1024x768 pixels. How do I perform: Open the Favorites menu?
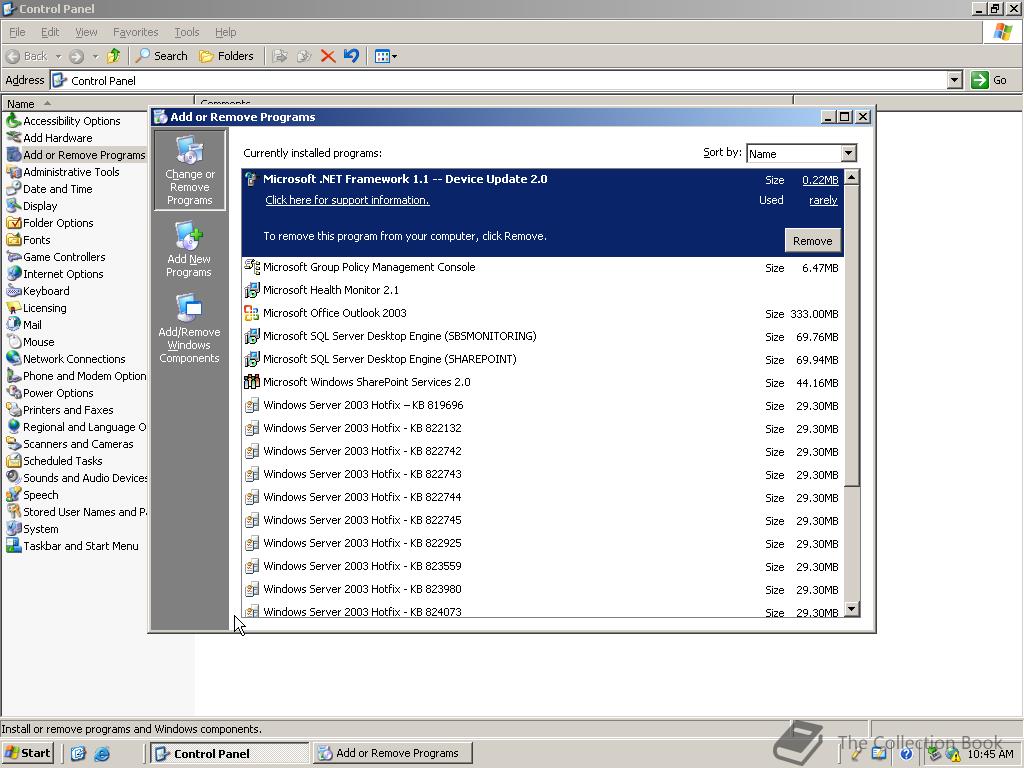[135, 32]
